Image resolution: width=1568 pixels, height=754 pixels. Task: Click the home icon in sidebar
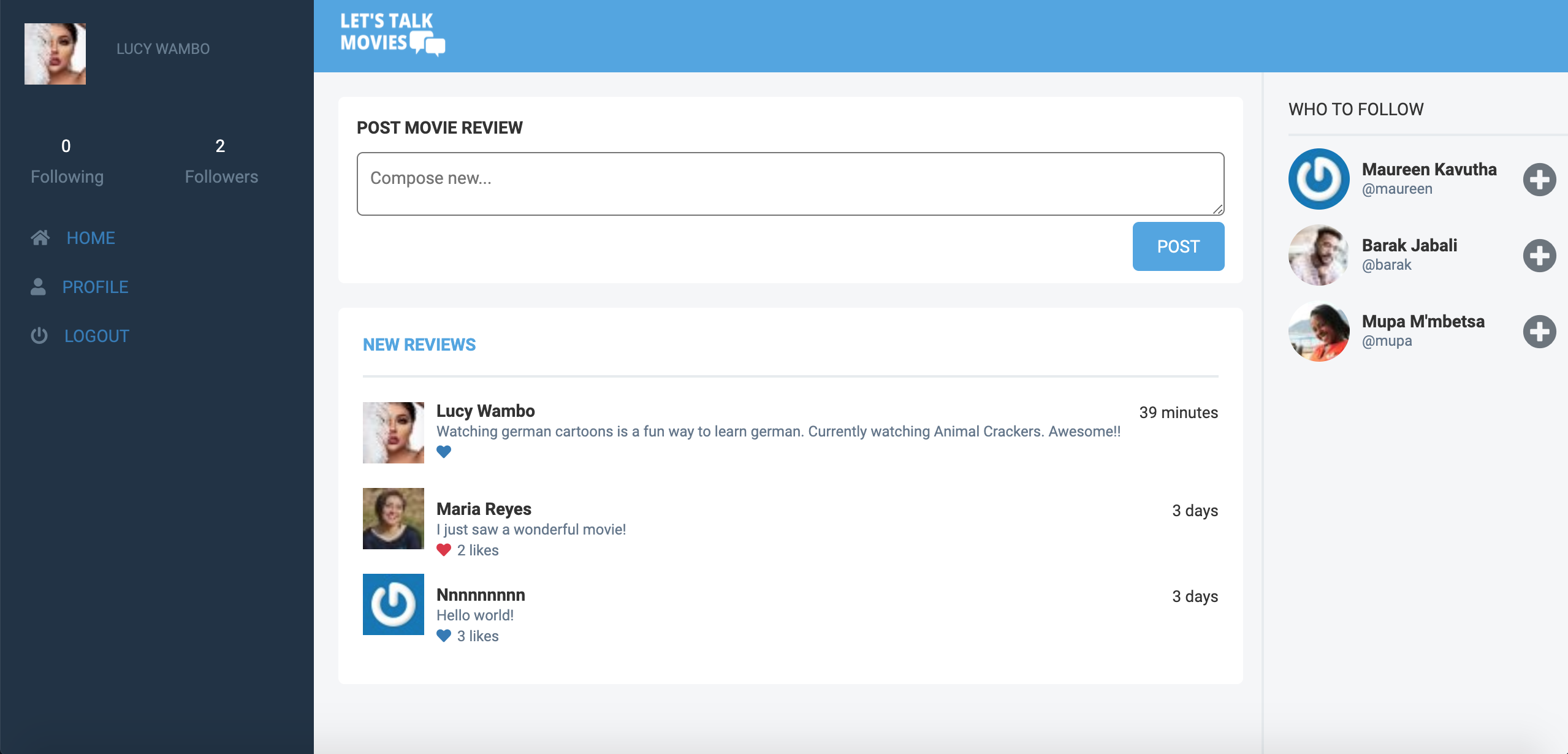(x=40, y=238)
